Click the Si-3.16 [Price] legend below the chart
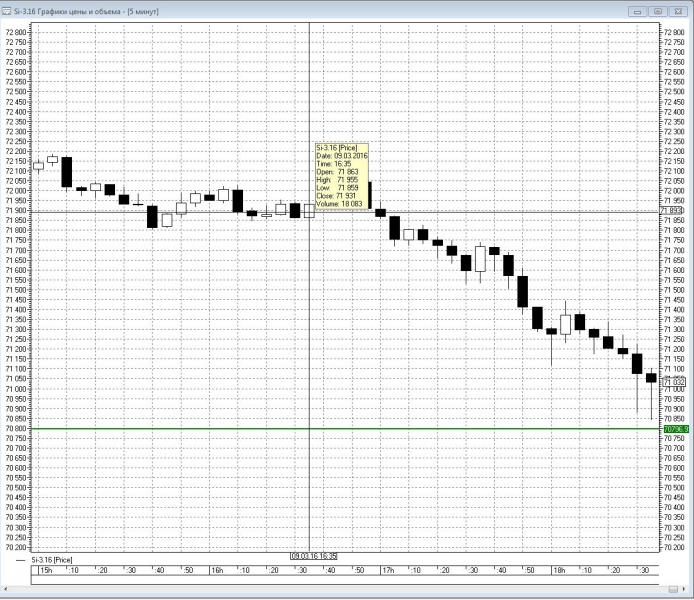694x600 pixels. [x=52, y=560]
